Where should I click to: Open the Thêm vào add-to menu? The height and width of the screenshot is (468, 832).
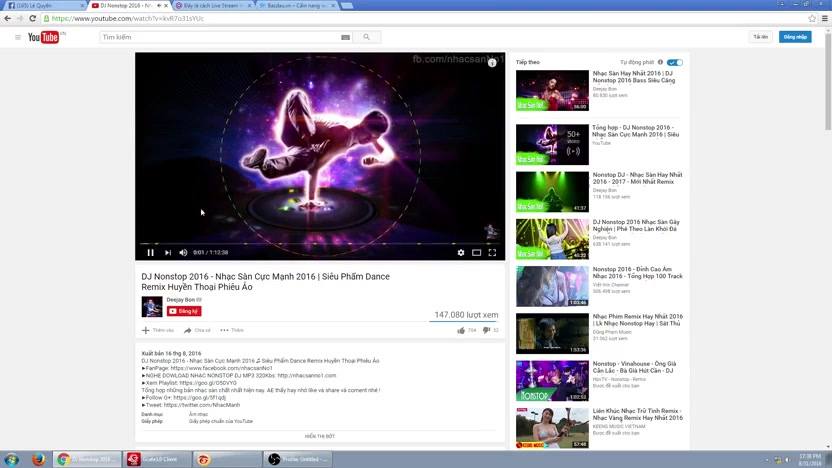click(158, 330)
